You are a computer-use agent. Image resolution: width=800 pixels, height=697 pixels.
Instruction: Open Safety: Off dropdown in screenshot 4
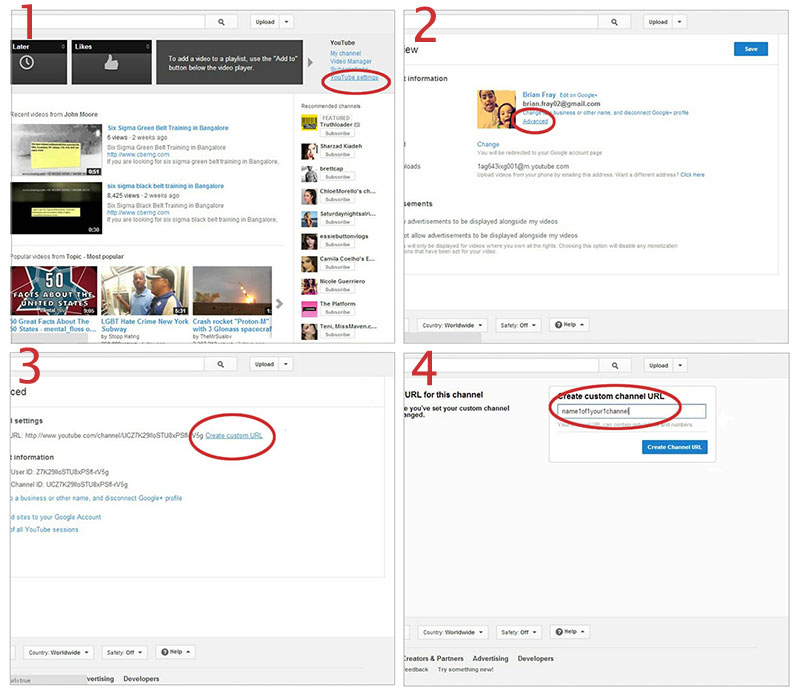pos(518,632)
